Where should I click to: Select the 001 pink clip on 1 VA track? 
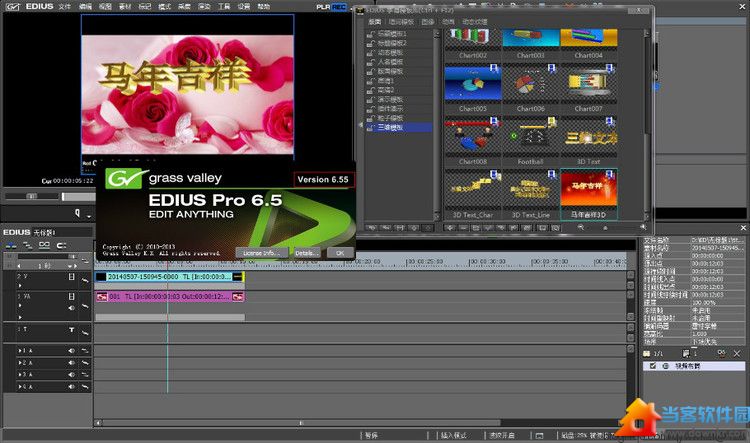(x=170, y=297)
